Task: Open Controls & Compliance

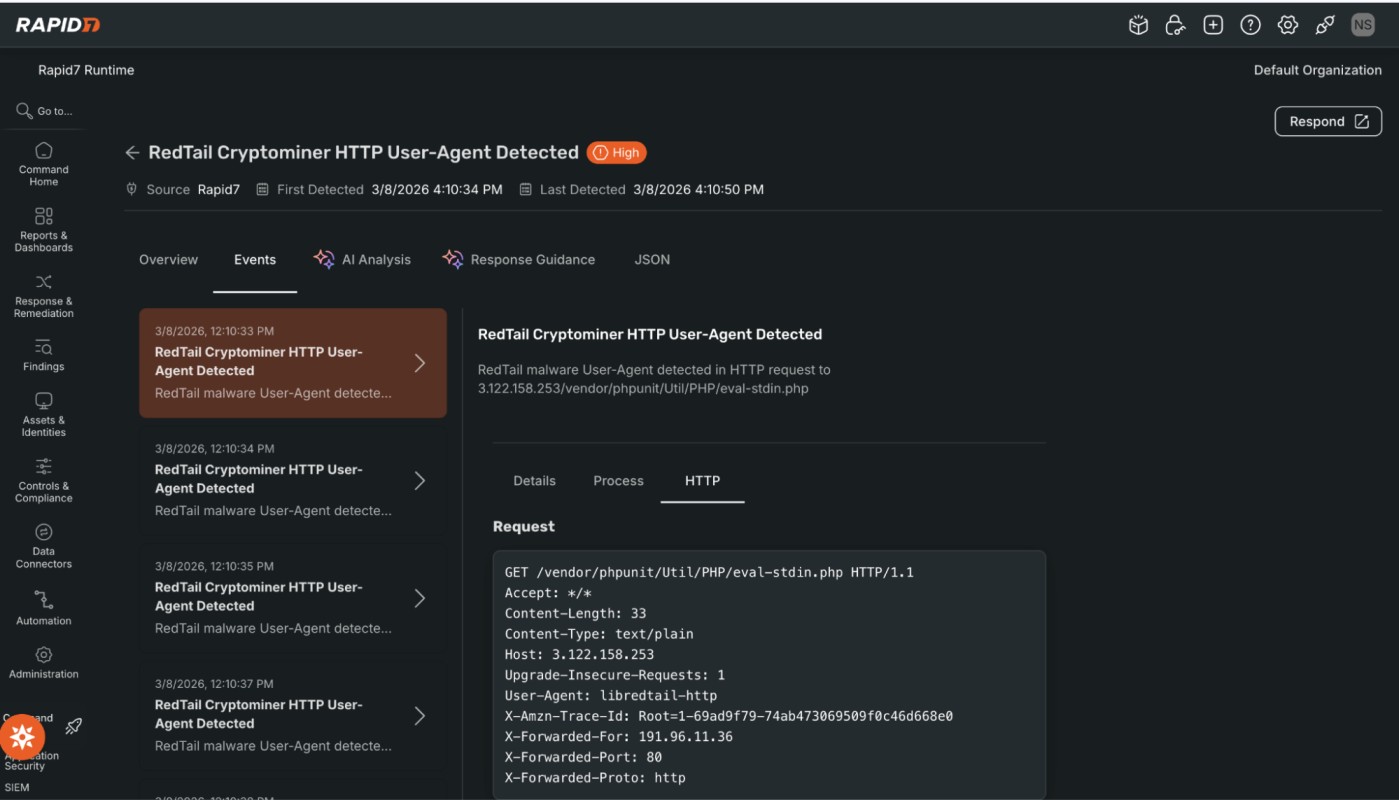Action: point(43,479)
